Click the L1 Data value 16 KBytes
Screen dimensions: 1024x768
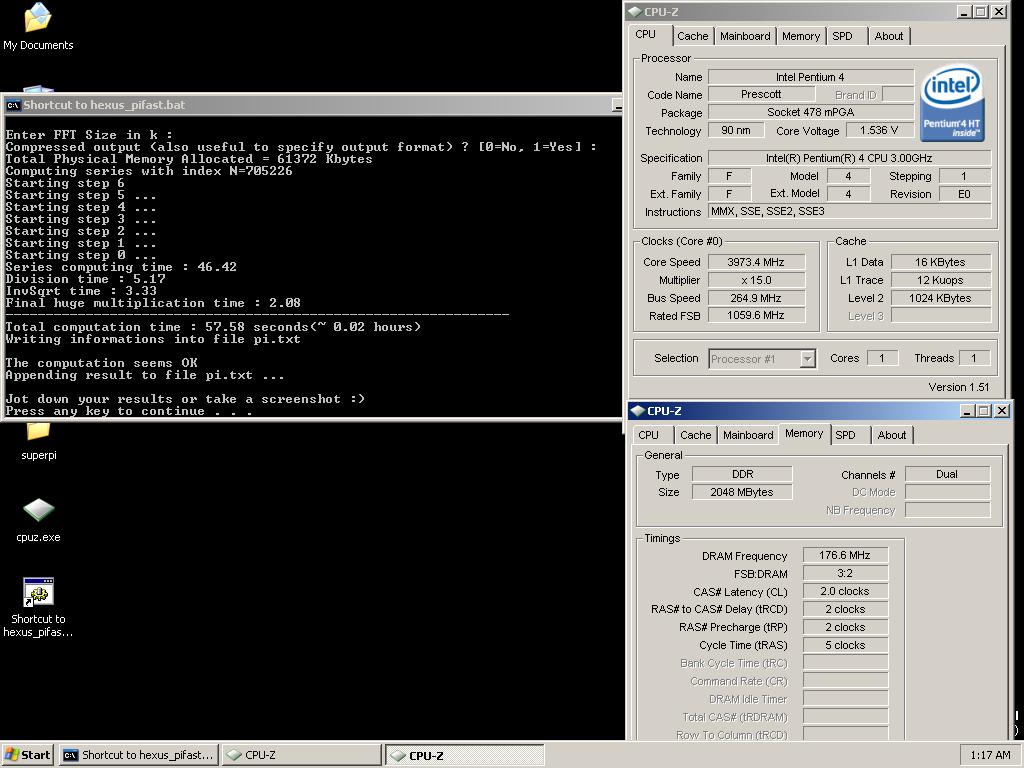coord(940,262)
